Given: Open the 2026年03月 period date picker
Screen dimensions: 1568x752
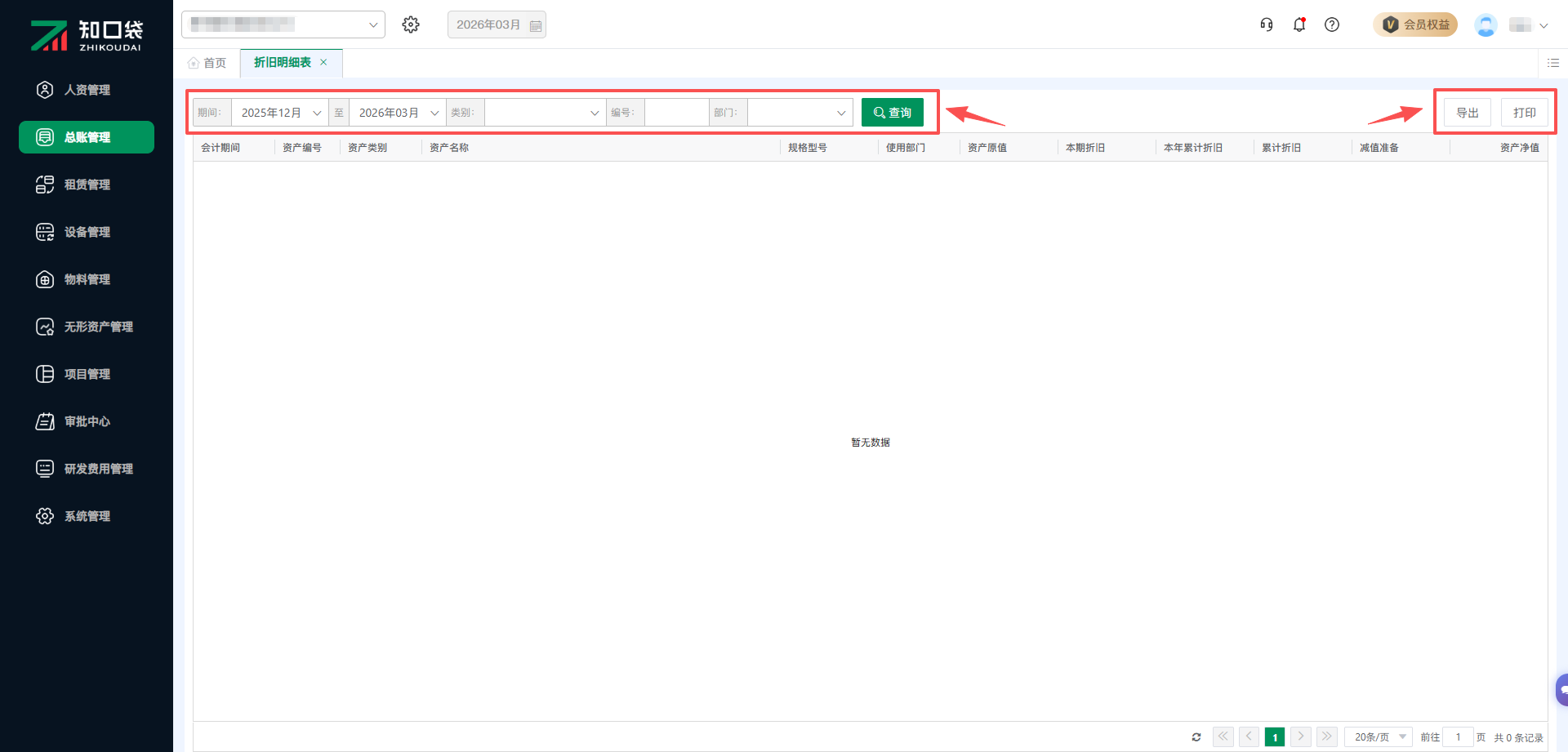Looking at the screenshot, I should (x=497, y=24).
